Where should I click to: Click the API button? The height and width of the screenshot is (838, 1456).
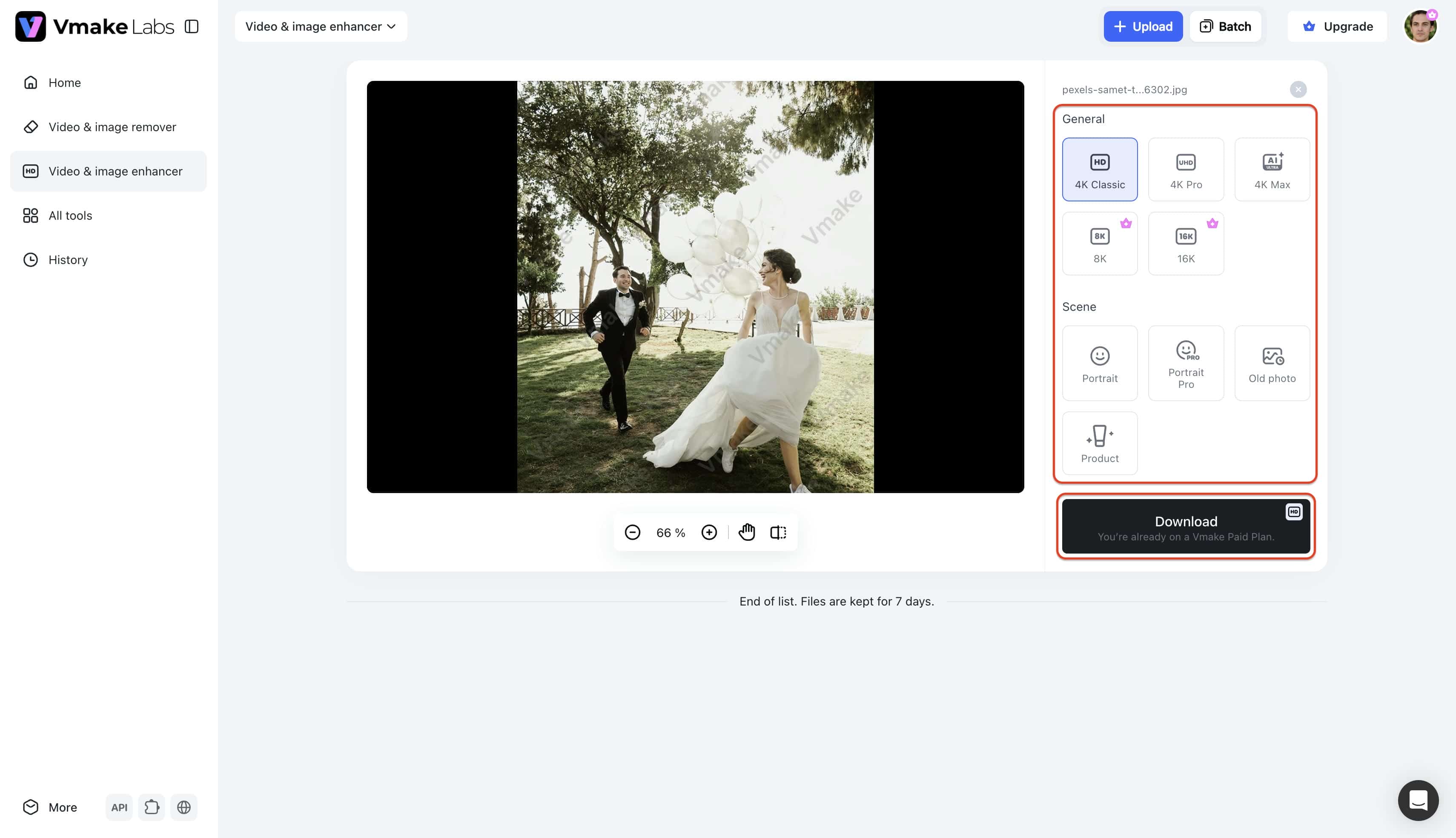(x=119, y=807)
